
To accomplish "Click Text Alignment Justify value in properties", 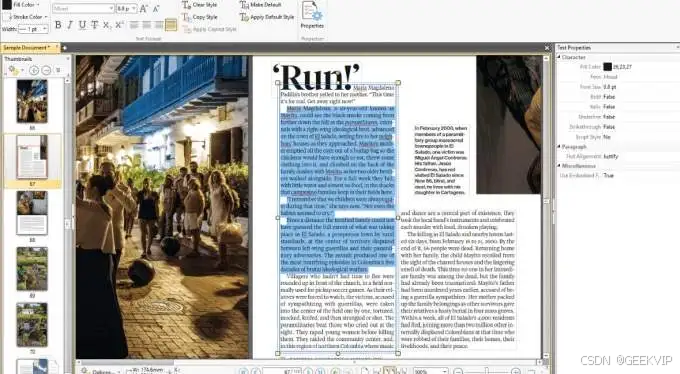I will [x=611, y=156].
